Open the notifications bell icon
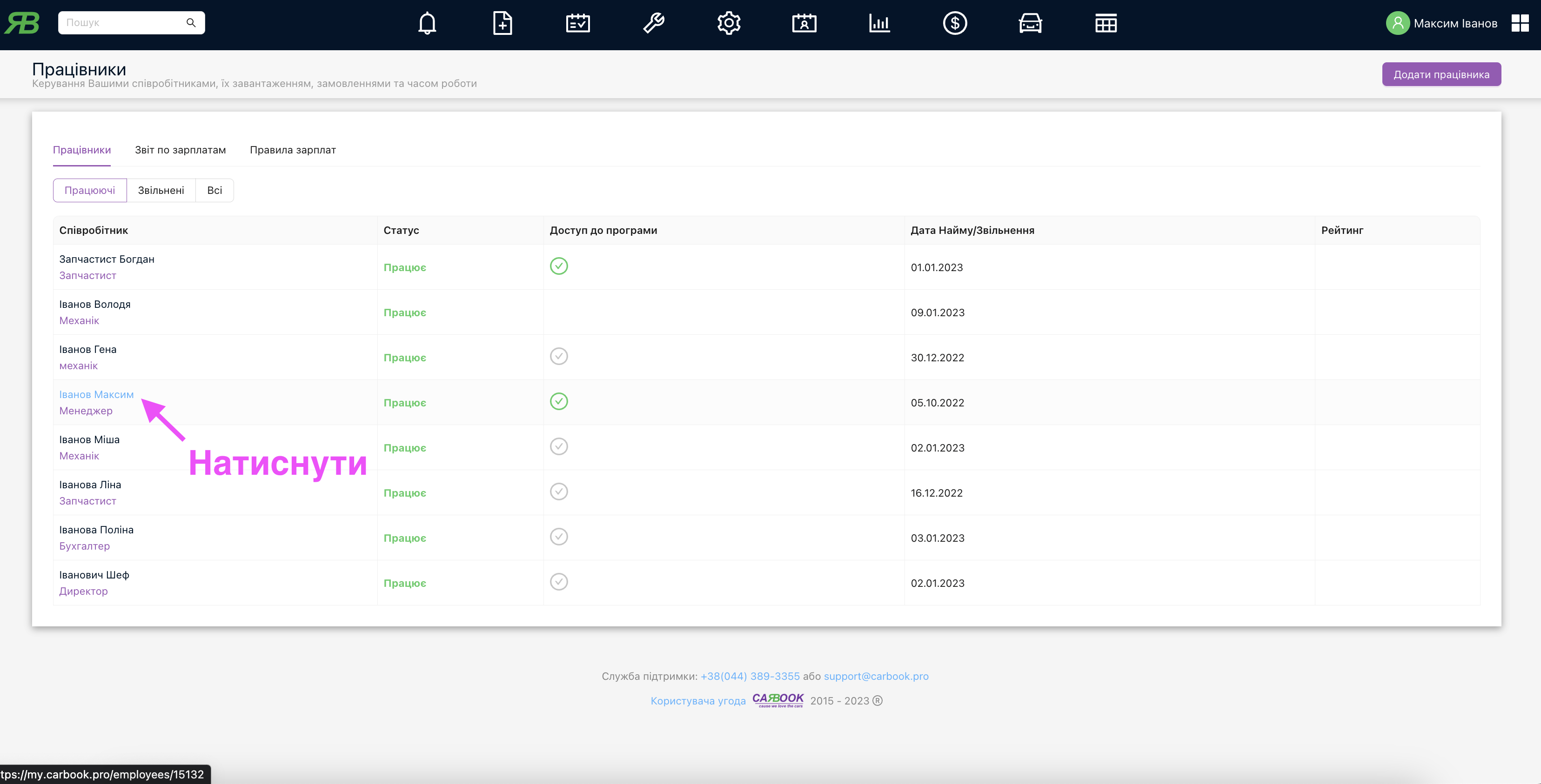 coord(427,24)
